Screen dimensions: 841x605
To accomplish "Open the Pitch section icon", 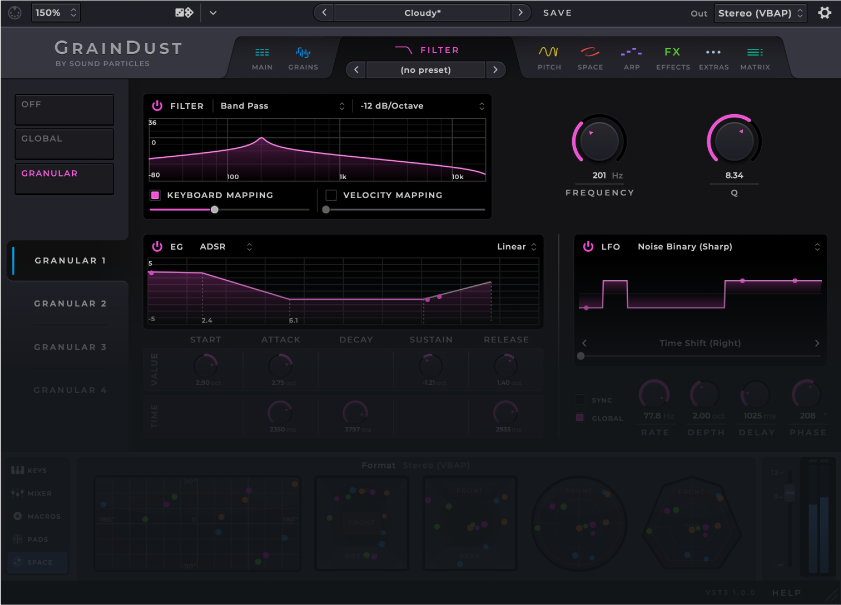I will tap(549, 57).
